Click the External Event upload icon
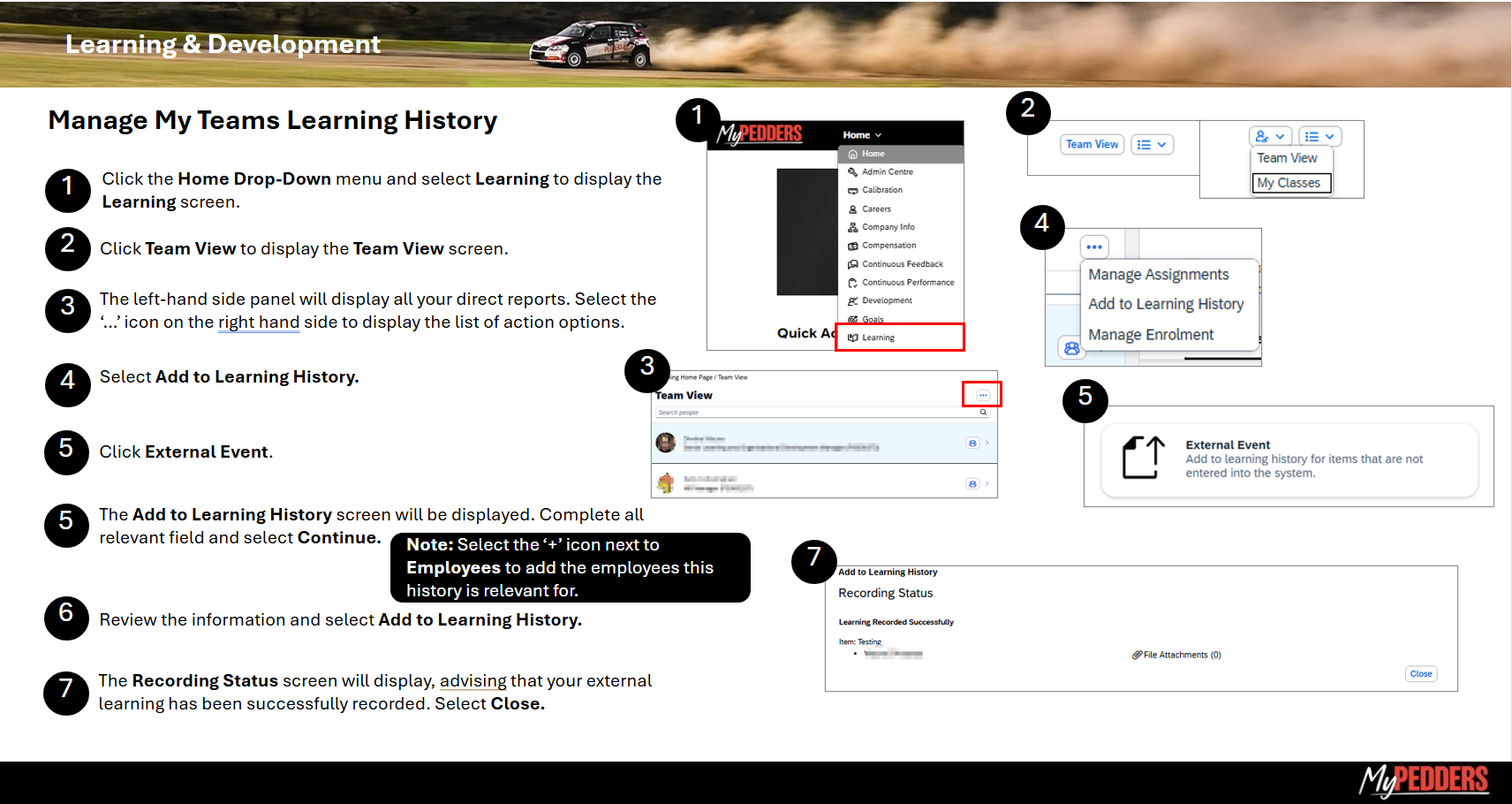The image size is (1512, 804). click(1143, 457)
